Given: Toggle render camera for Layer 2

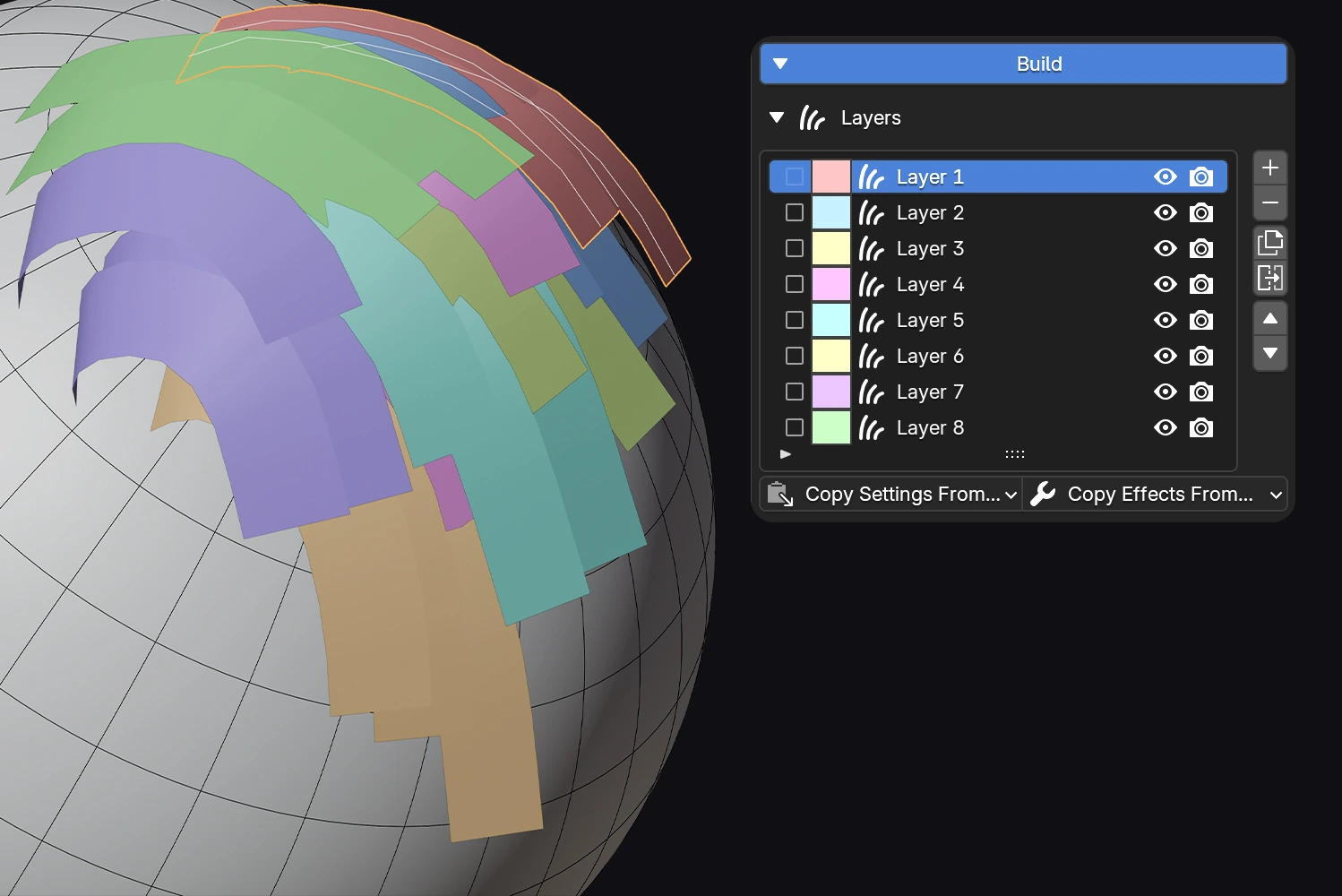Looking at the screenshot, I should (1201, 212).
